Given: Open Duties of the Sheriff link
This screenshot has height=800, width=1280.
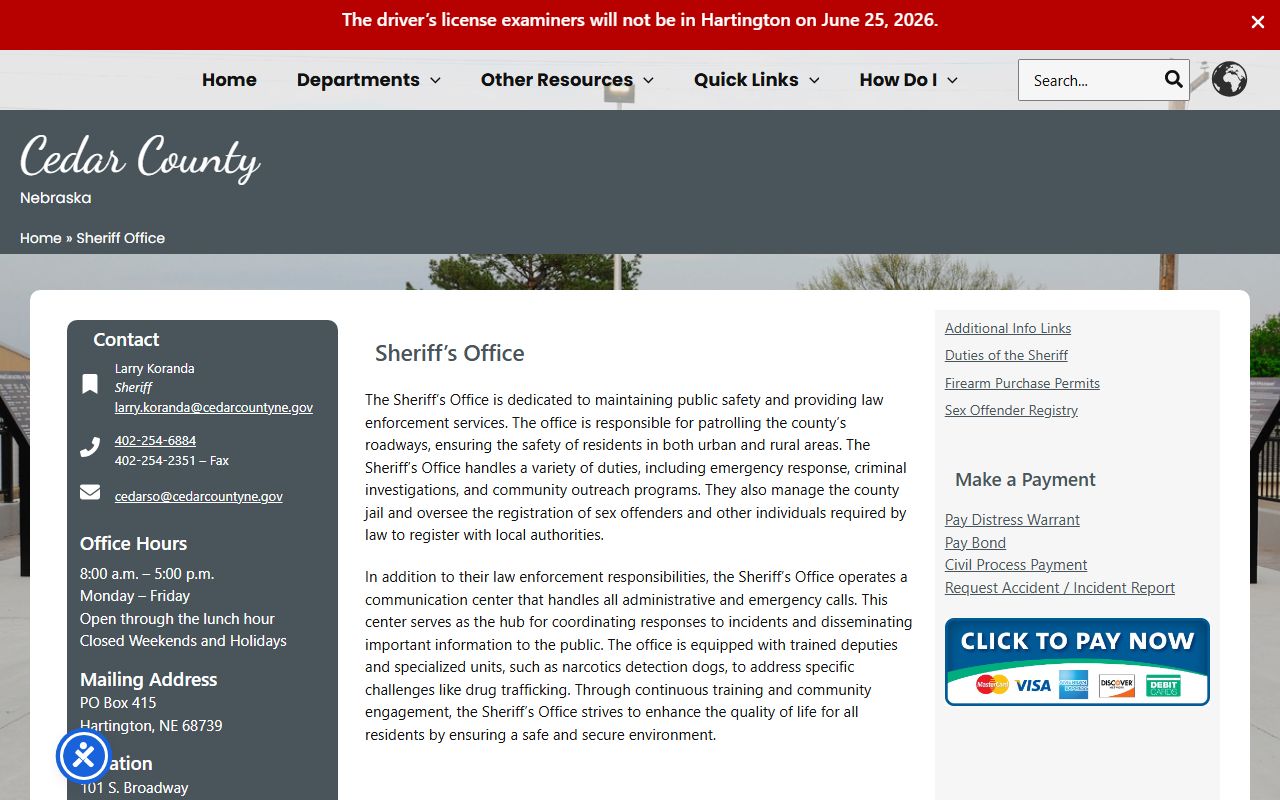Looking at the screenshot, I should 1006,355.
